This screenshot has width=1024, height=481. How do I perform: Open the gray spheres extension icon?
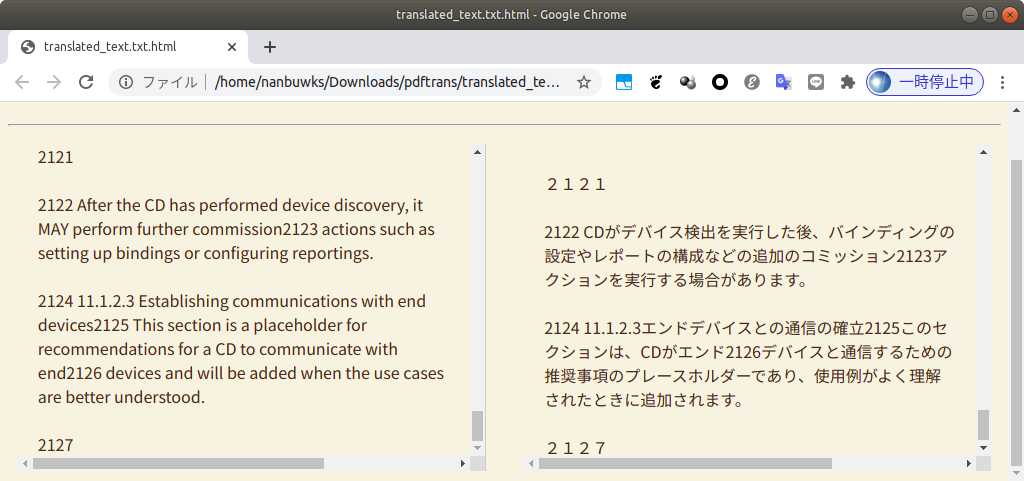[x=688, y=82]
